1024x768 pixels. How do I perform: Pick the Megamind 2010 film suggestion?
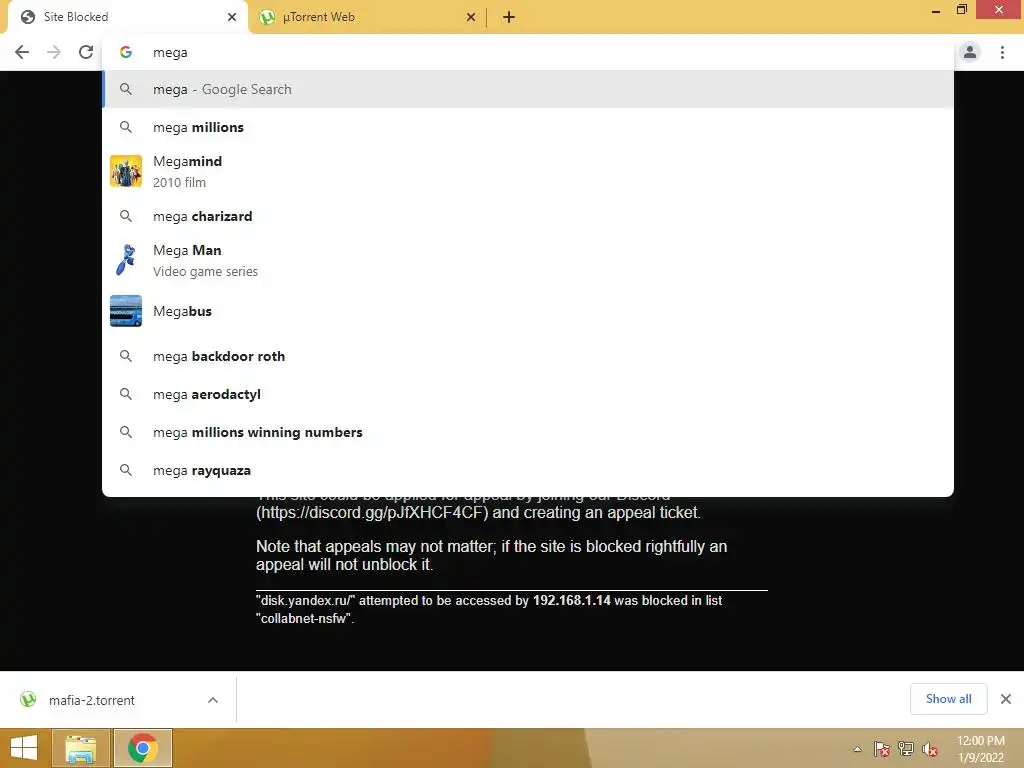(x=528, y=171)
